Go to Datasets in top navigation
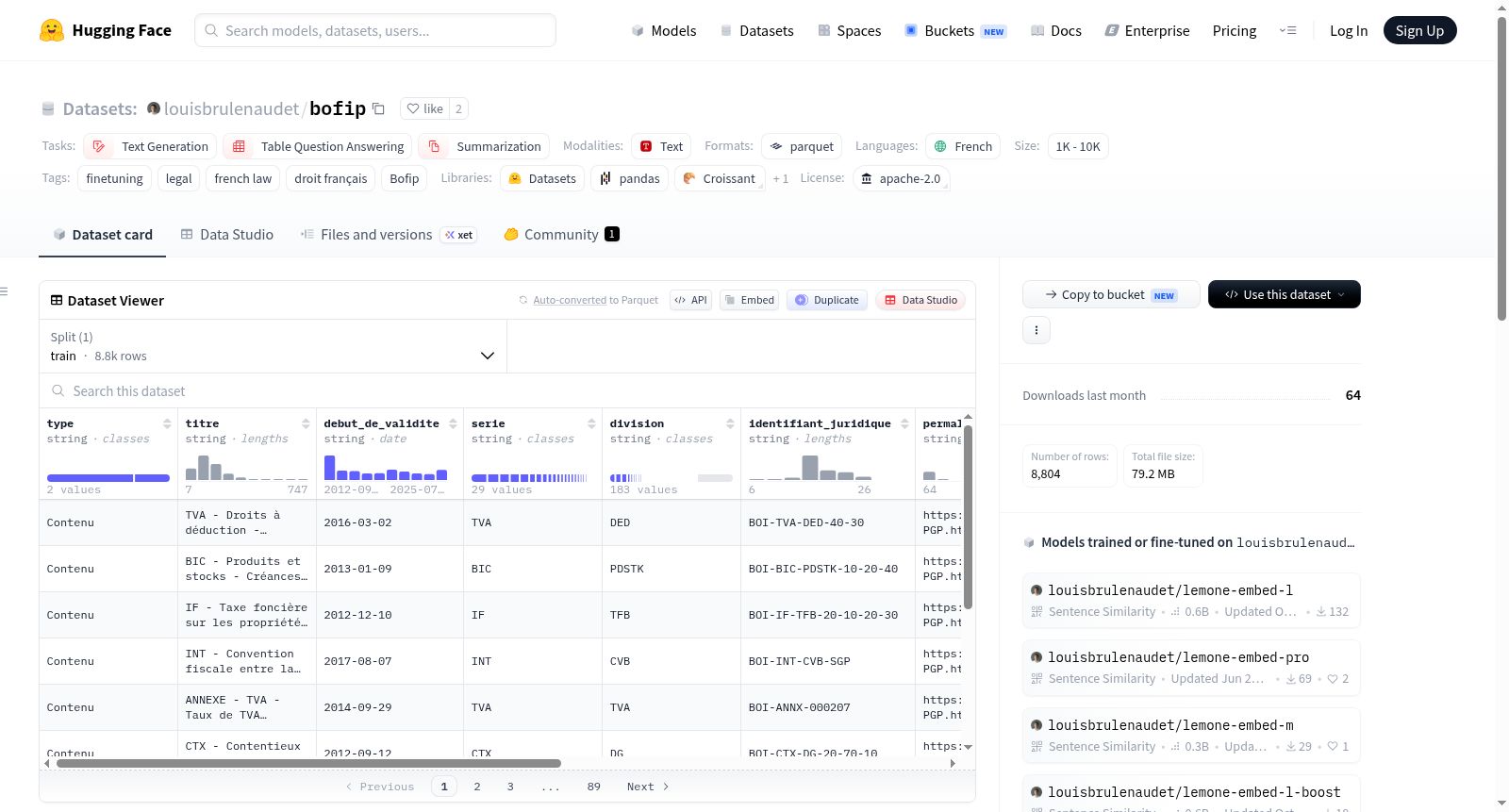This screenshot has width=1509, height=812. (x=756, y=31)
